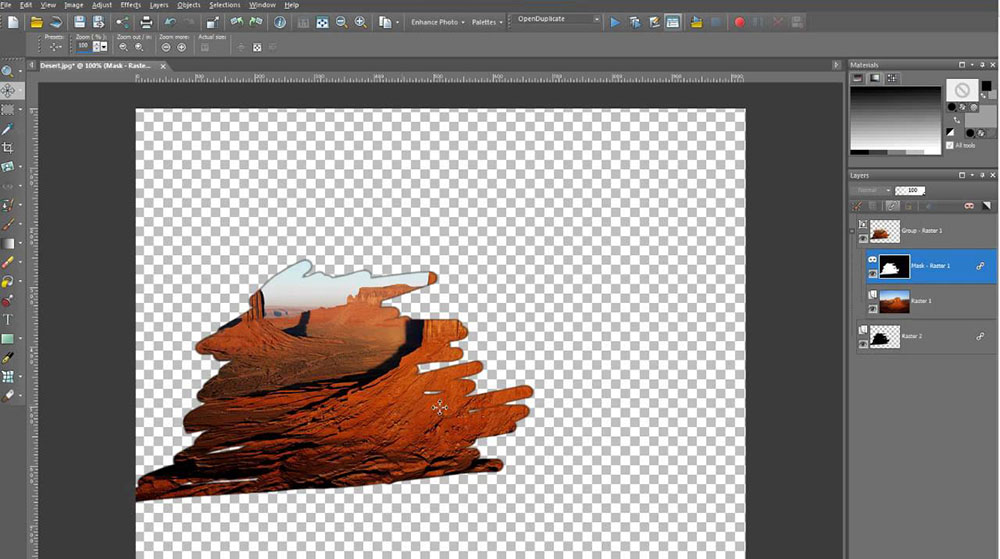The width and height of the screenshot is (1000, 559).
Task: Click the Zoom more minus button
Action: [x=166, y=47]
